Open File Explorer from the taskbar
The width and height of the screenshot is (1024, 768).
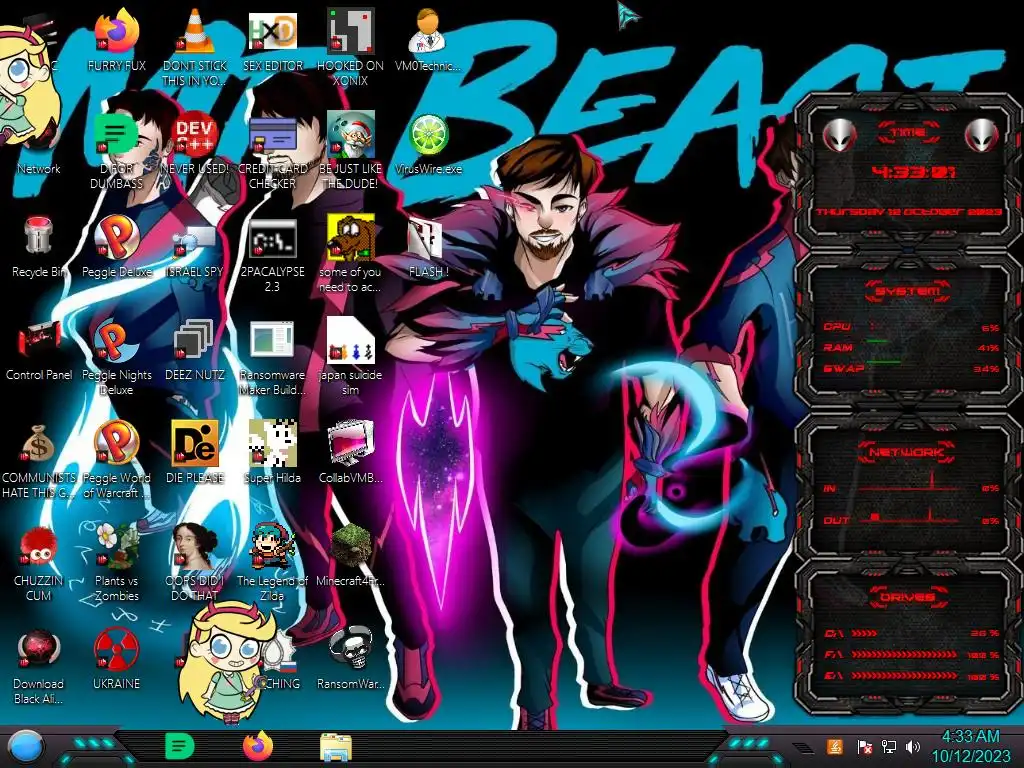point(336,748)
